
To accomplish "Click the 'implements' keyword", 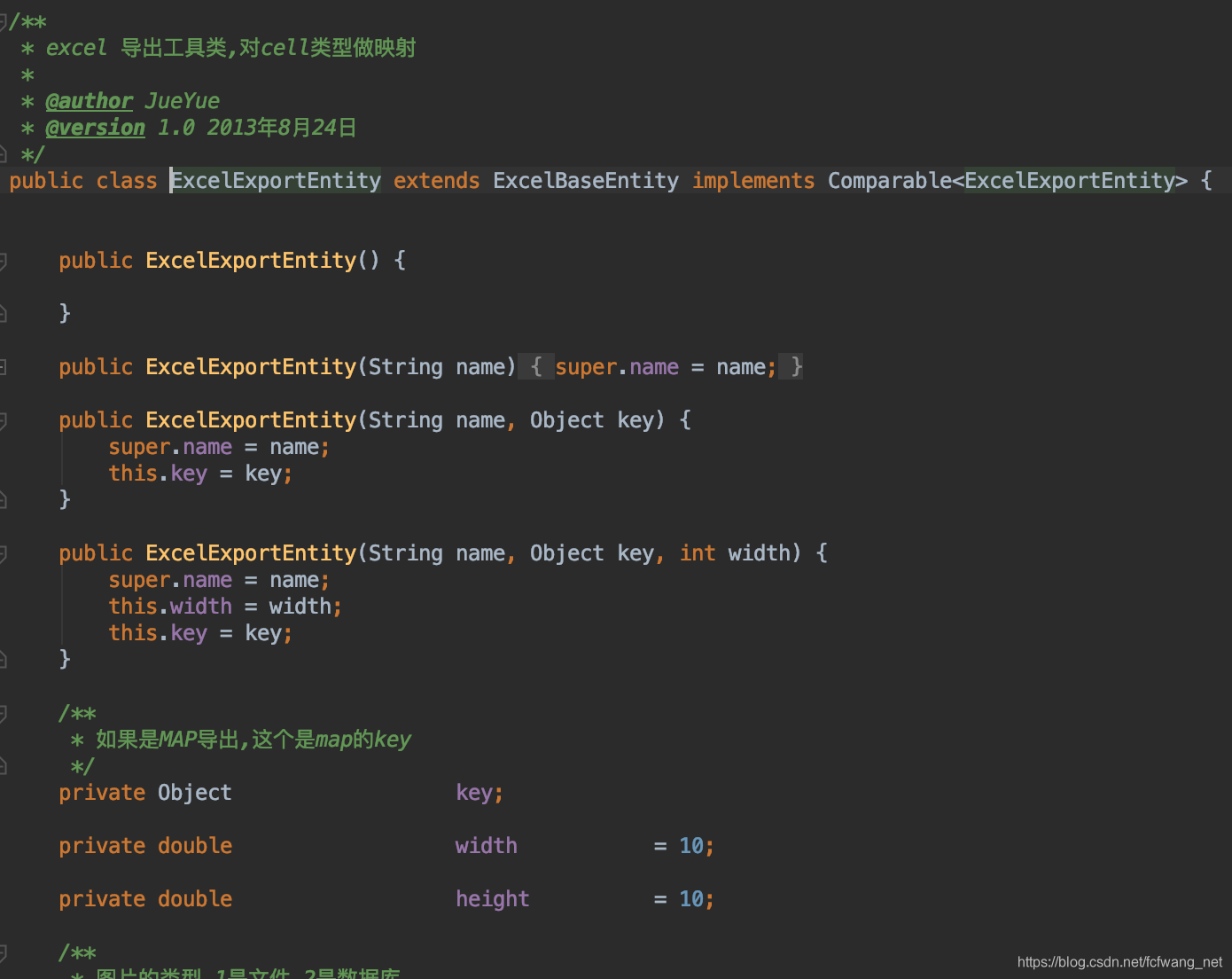I will pos(753,181).
